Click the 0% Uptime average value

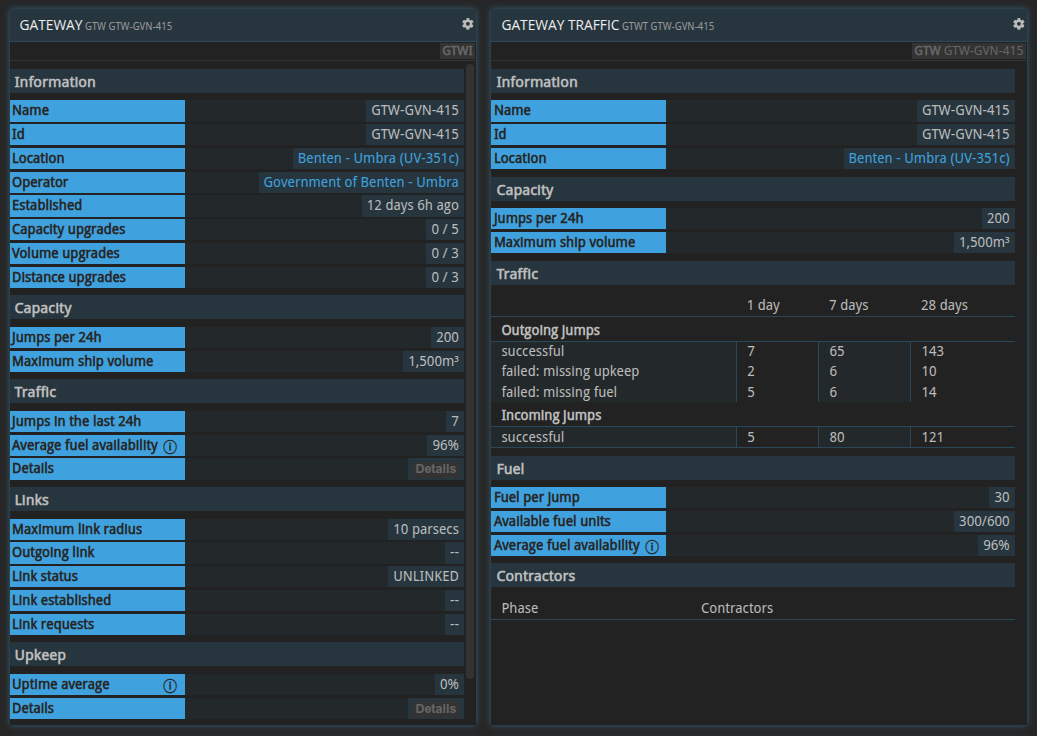coord(448,684)
